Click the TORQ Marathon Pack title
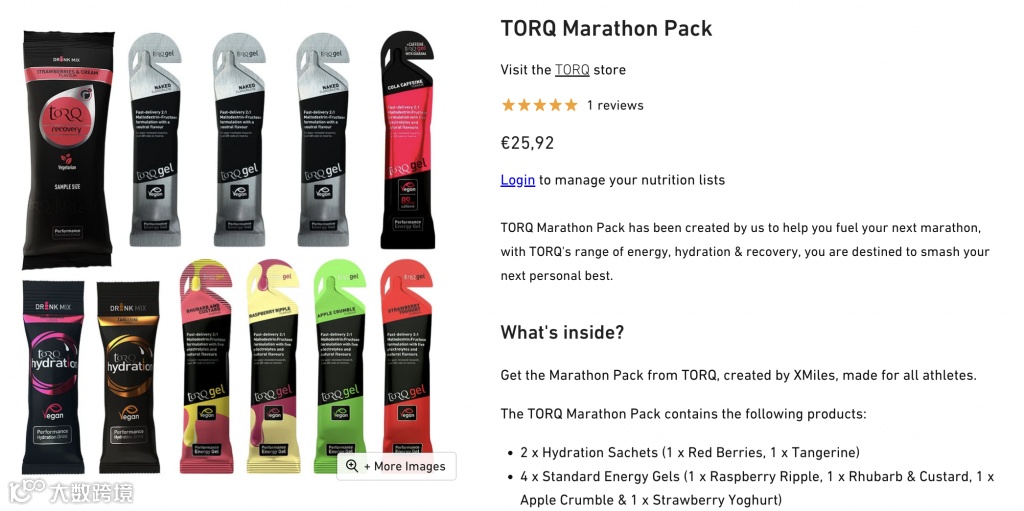Screen dimensions: 1024x511 606,28
